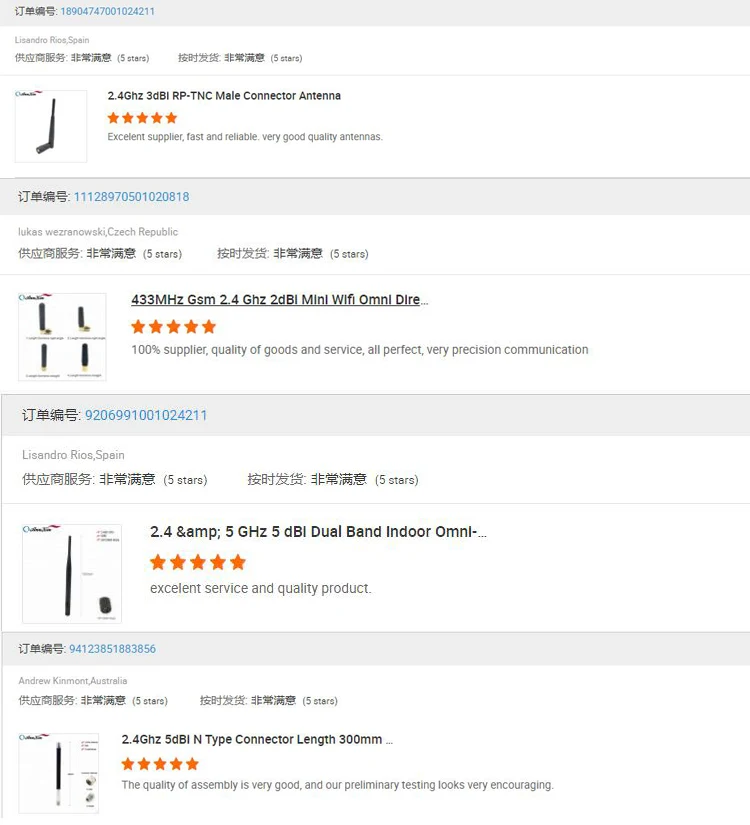The width and height of the screenshot is (750, 825).
Task: Click the star rating under Dual Band product
Action: click(197, 562)
